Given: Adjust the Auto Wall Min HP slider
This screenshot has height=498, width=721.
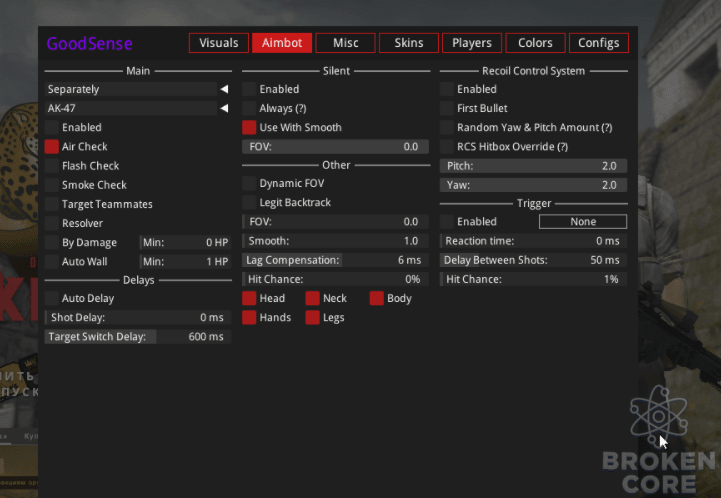Looking at the screenshot, I should 185,262.
